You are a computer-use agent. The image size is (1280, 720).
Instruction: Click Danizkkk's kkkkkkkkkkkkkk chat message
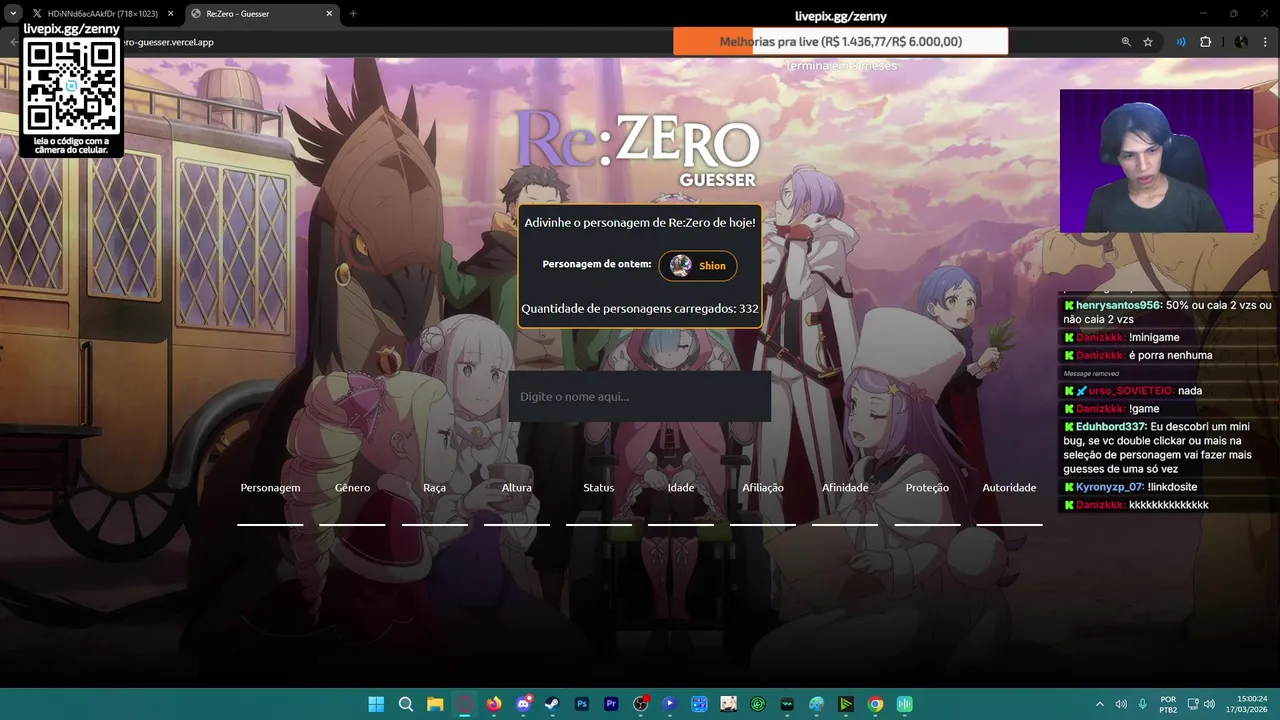point(1168,505)
